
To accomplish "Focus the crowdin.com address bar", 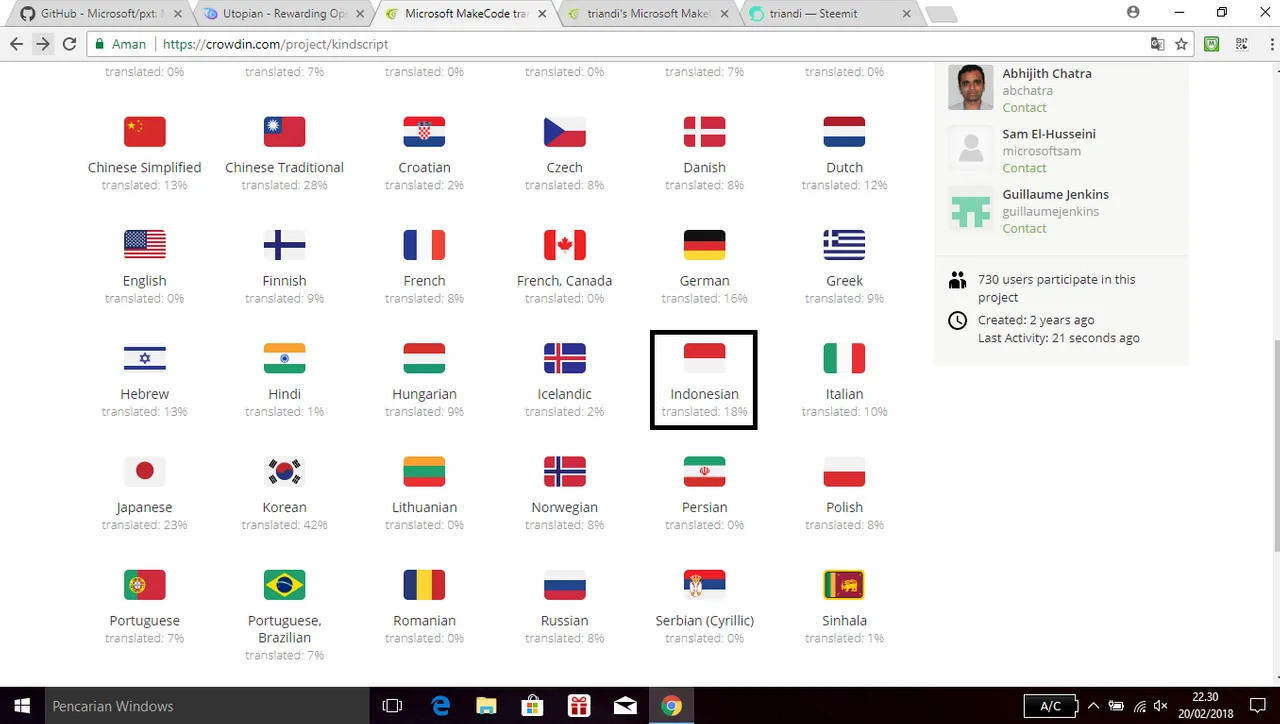I will [x=640, y=44].
